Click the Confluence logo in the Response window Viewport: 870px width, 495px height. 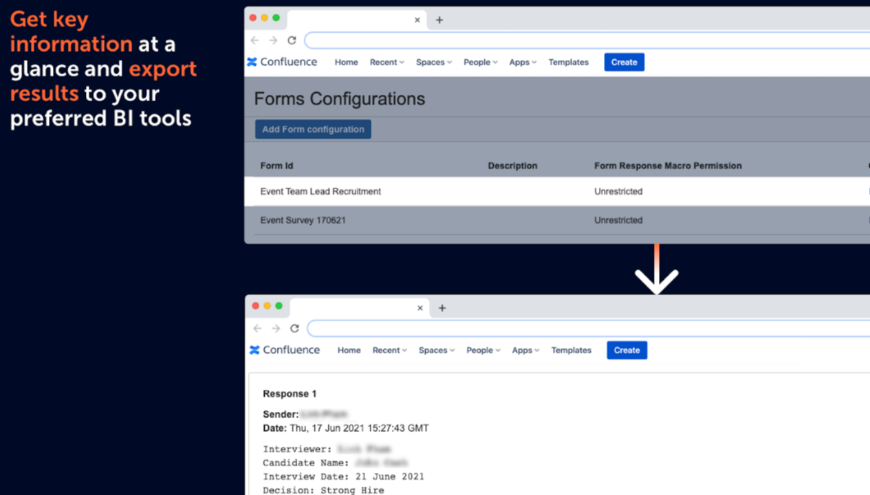tap(284, 350)
